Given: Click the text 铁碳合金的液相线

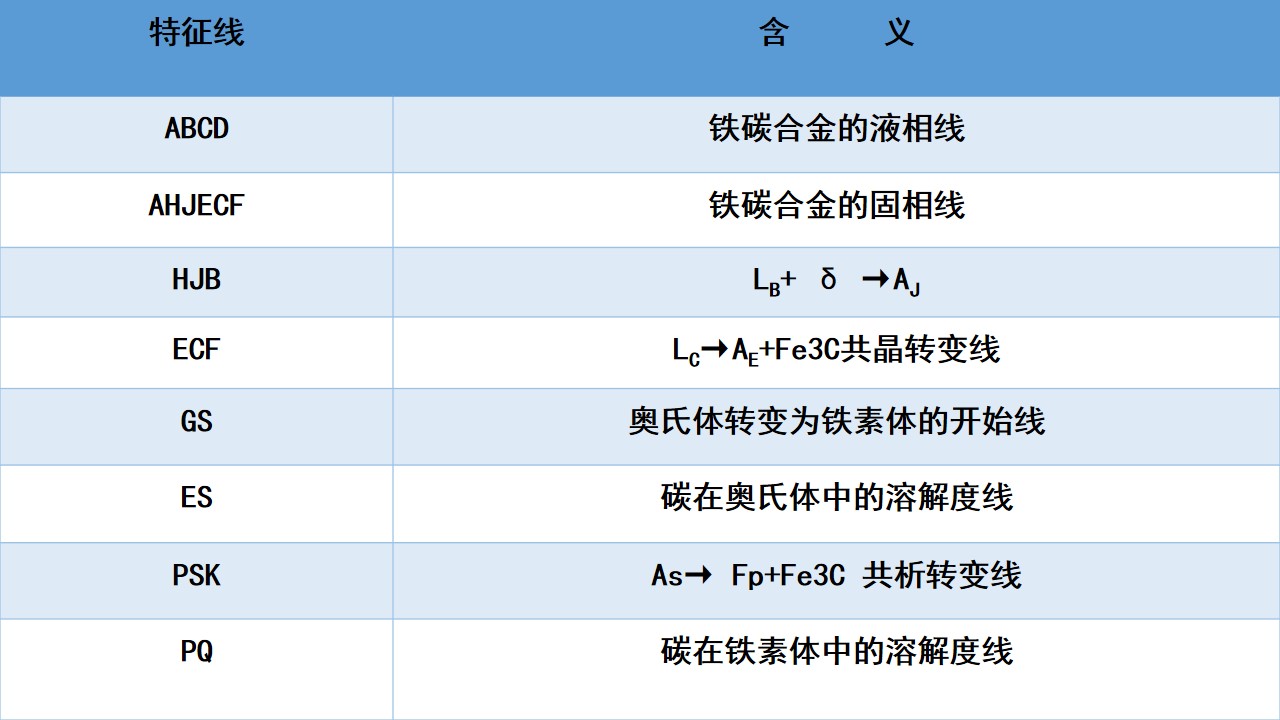Looking at the screenshot, I should point(836,129).
